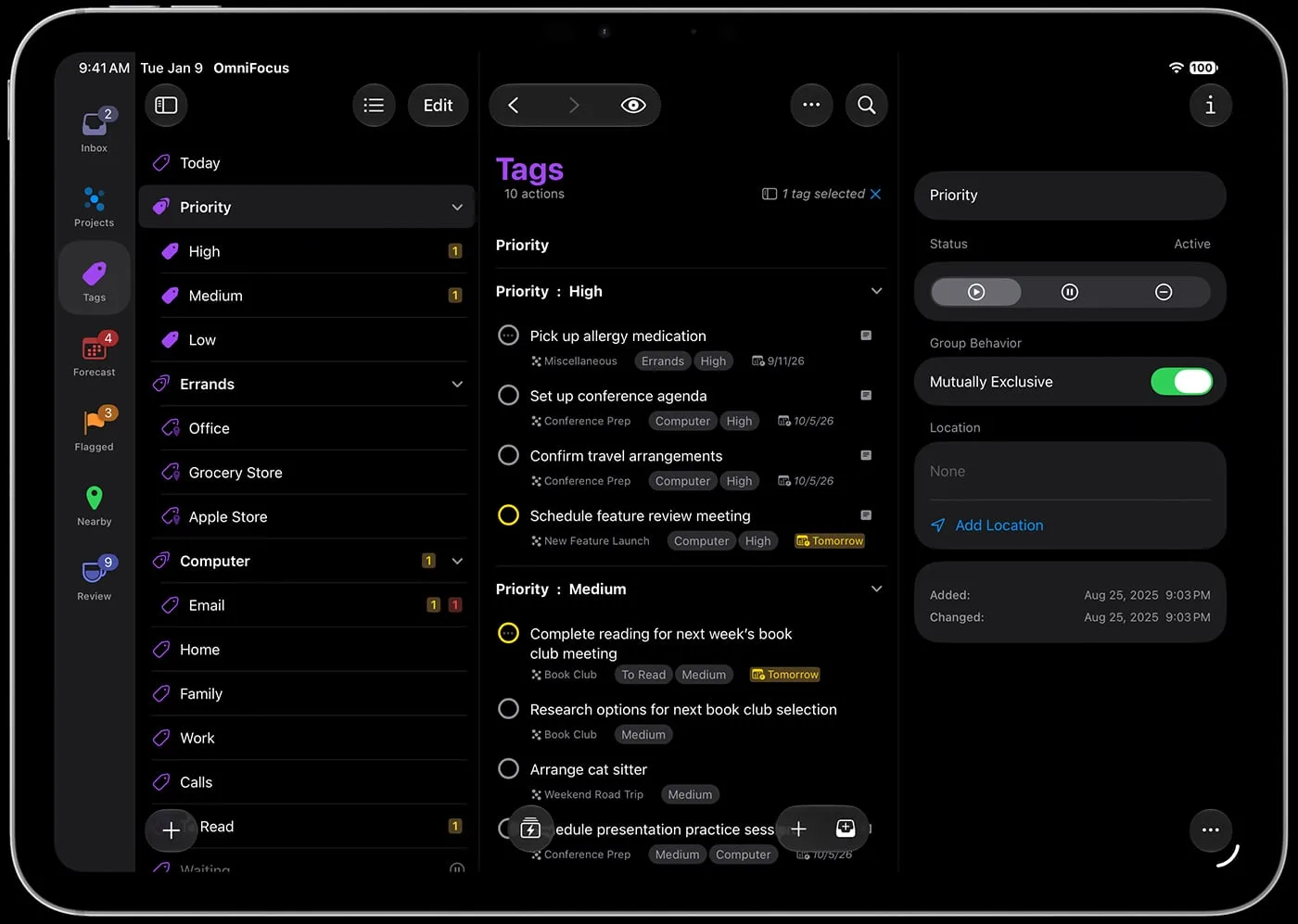Open the Nearby perspective icon

(x=95, y=505)
